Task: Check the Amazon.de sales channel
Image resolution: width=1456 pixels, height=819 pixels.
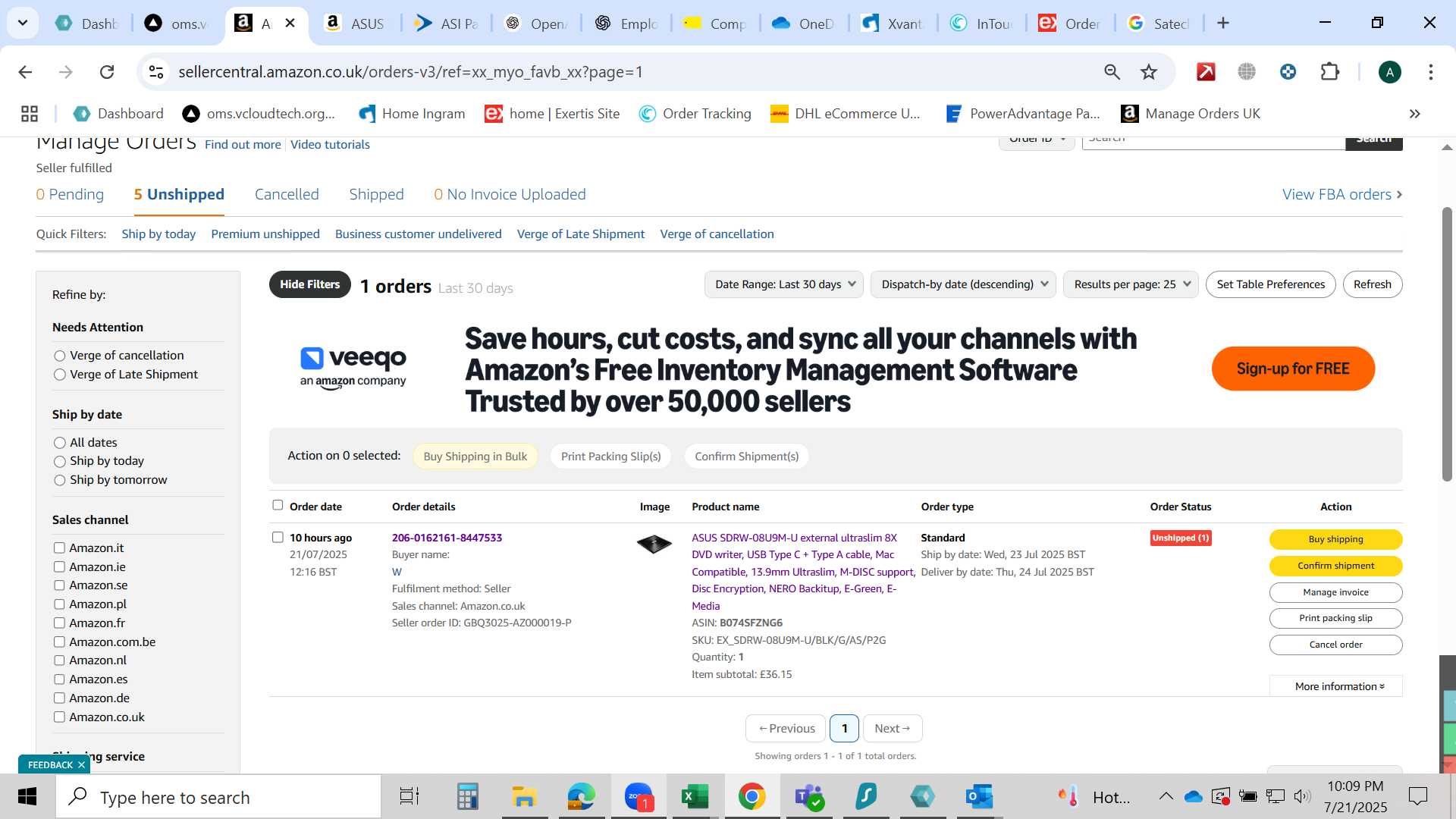Action: pos(59,698)
